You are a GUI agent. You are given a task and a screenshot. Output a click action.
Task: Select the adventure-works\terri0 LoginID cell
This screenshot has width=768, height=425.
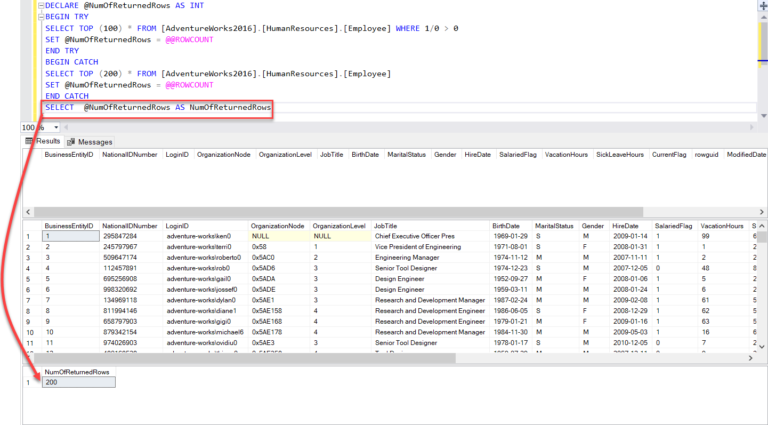tap(206, 247)
